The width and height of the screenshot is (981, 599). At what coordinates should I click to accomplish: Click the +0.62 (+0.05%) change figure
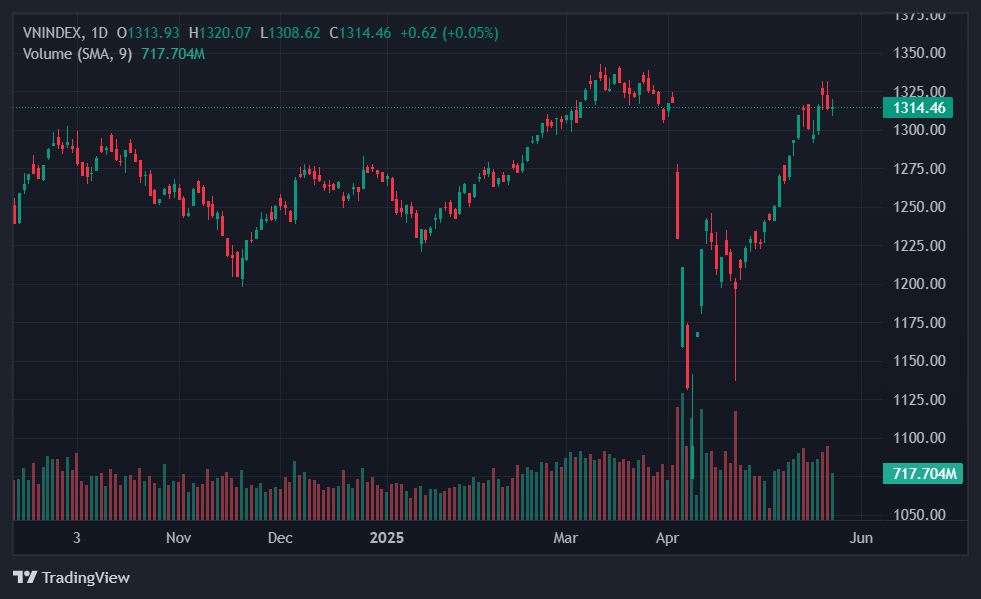[x=449, y=33]
